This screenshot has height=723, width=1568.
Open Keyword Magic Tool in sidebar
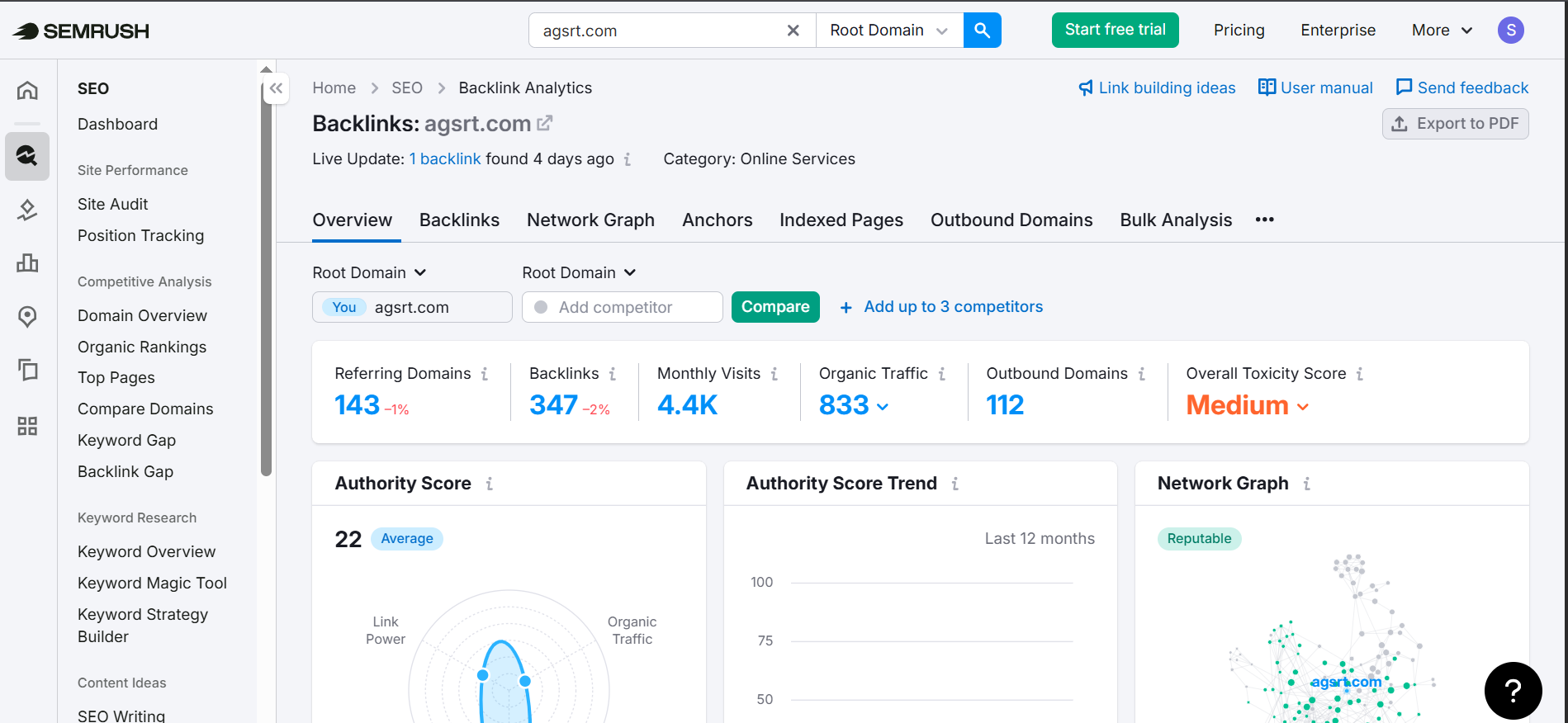coord(152,584)
